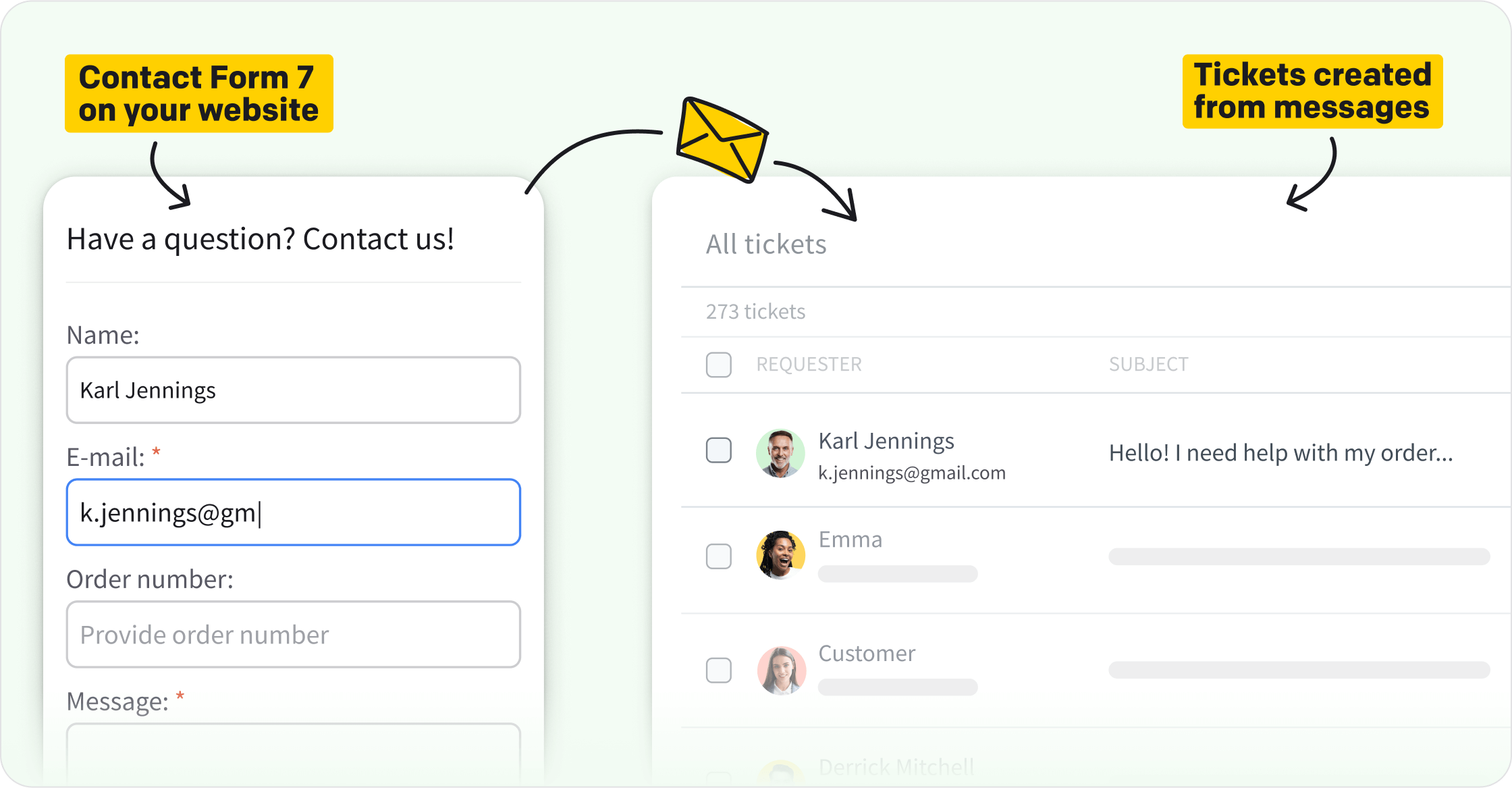Open the All tickets heading

766,244
